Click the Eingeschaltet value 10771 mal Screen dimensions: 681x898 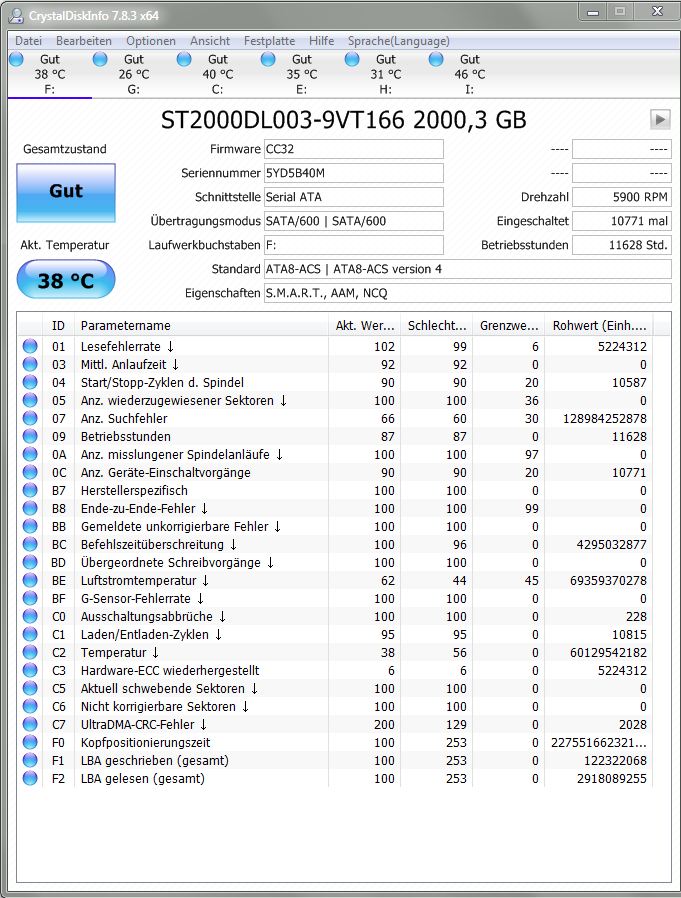coord(621,221)
